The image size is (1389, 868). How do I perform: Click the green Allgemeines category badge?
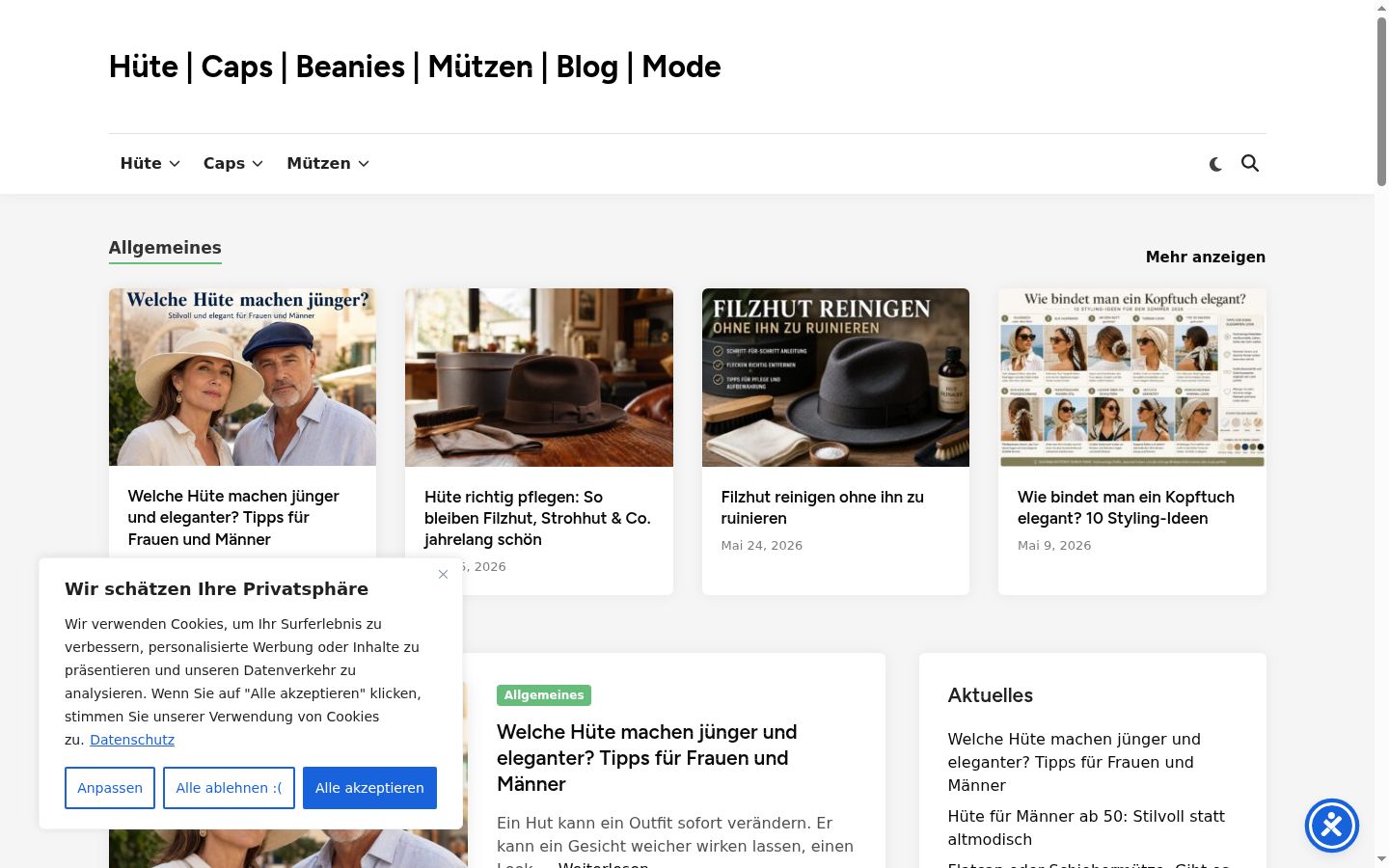(544, 695)
